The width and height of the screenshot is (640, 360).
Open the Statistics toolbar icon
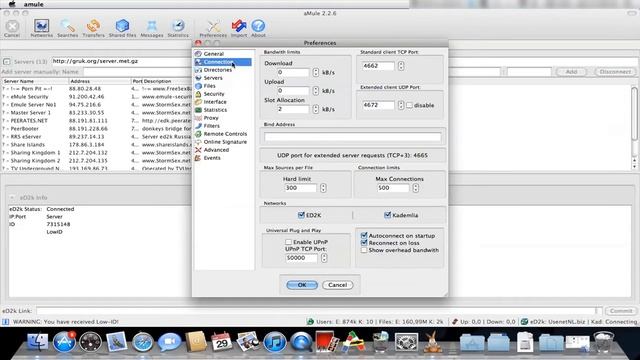point(178,28)
